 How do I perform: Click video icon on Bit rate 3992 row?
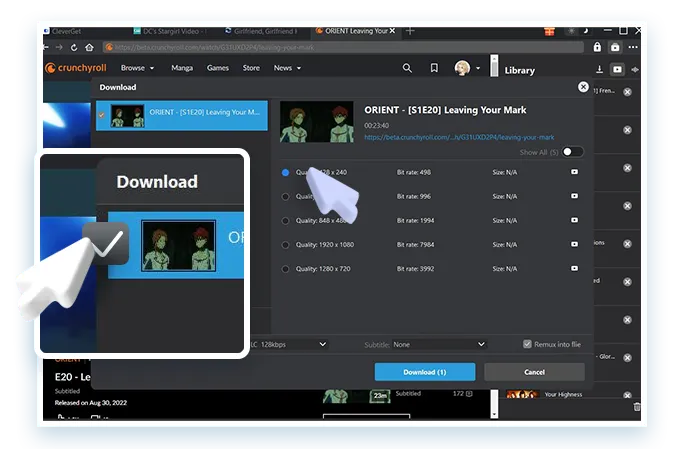tap(575, 268)
